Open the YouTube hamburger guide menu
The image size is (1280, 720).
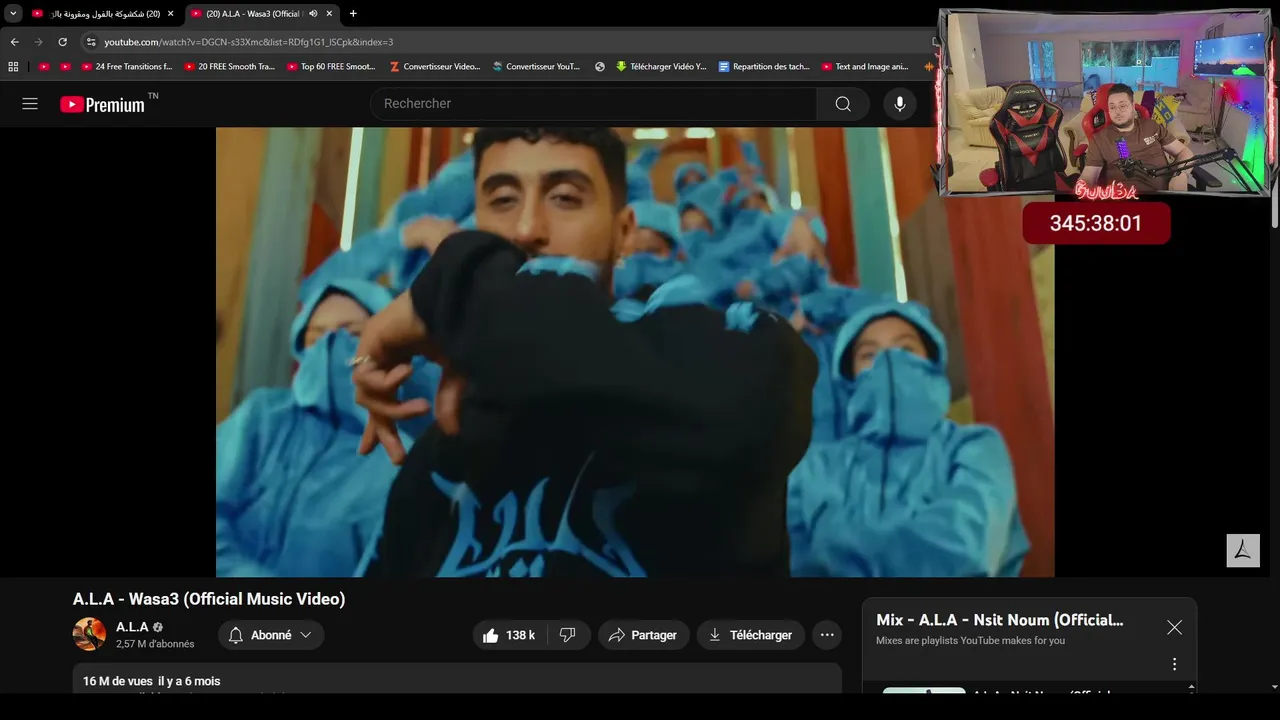click(30, 104)
